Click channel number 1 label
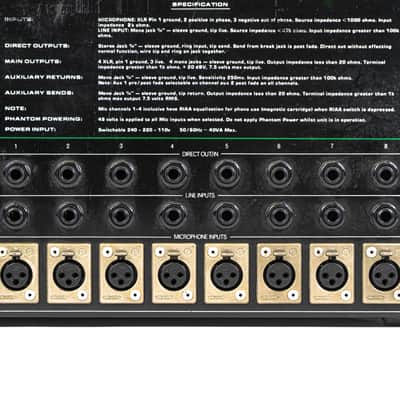This screenshot has height=400, width=400. coord(16,146)
